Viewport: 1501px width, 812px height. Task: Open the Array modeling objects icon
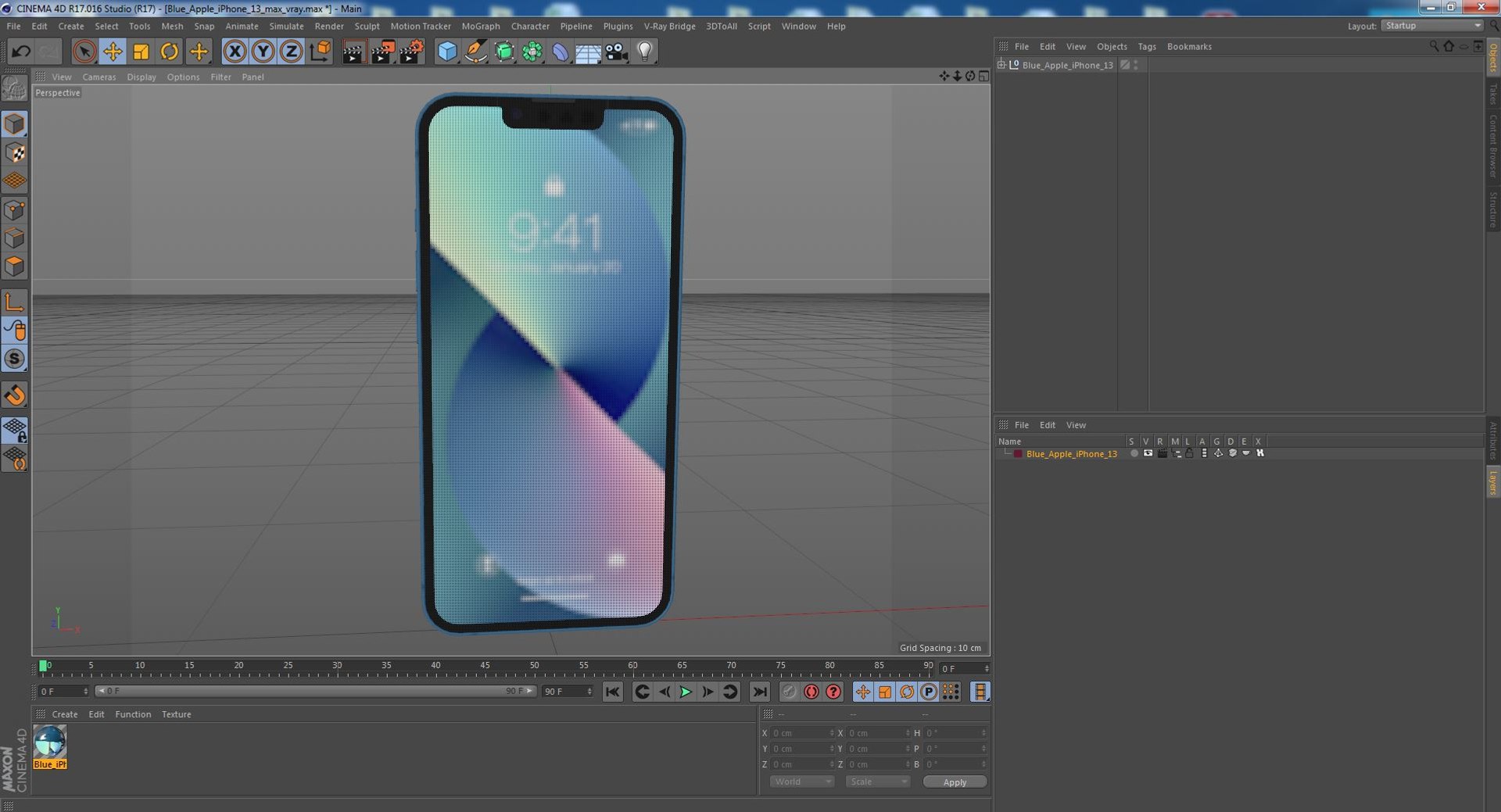coord(532,52)
